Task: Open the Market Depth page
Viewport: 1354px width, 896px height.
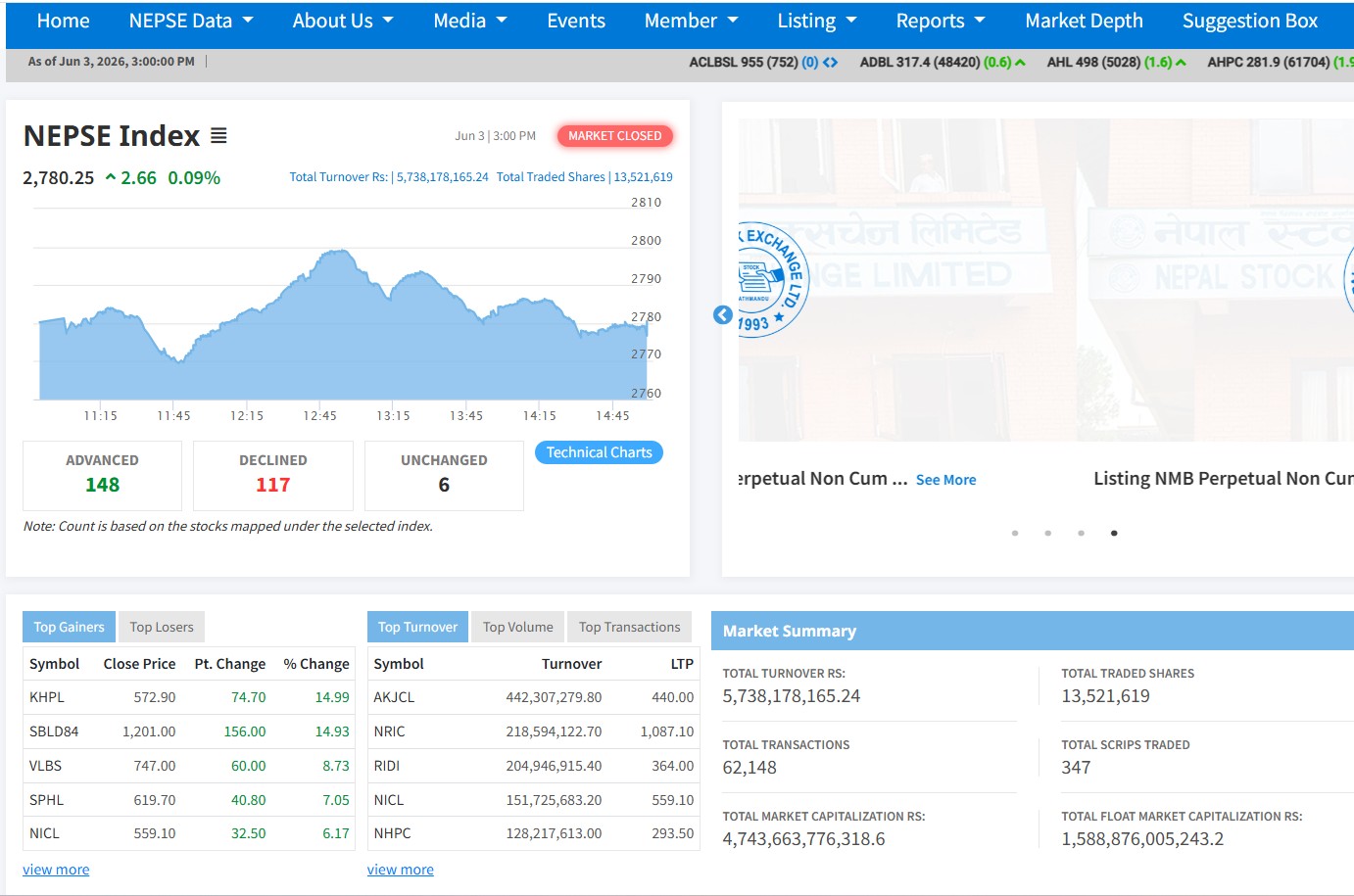Action: 1084,21
